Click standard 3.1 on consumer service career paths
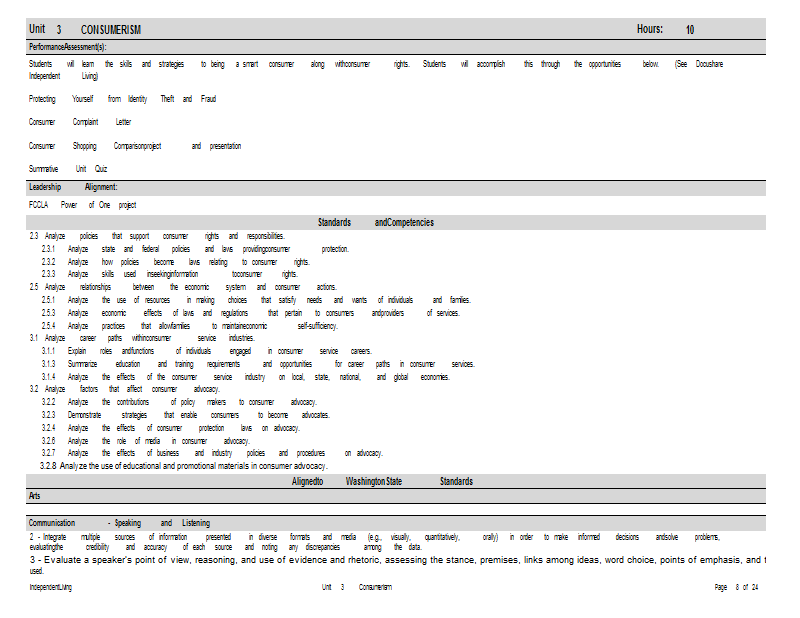Viewport: 800px width, 618px height. [x=142, y=338]
